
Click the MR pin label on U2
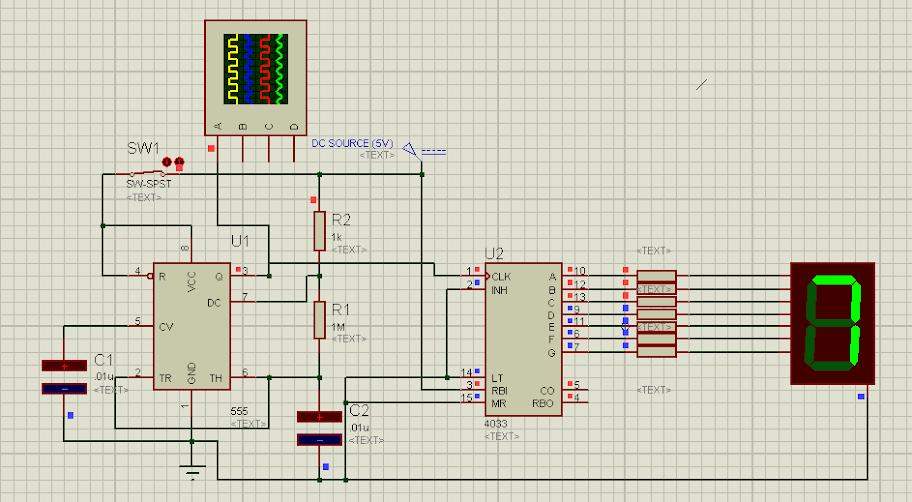coord(498,404)
